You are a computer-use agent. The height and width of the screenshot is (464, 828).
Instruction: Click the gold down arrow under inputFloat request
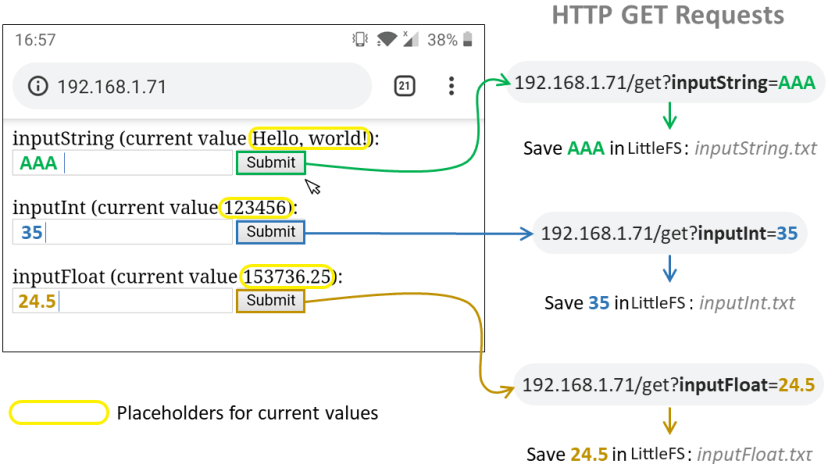[x=669, y=419]
